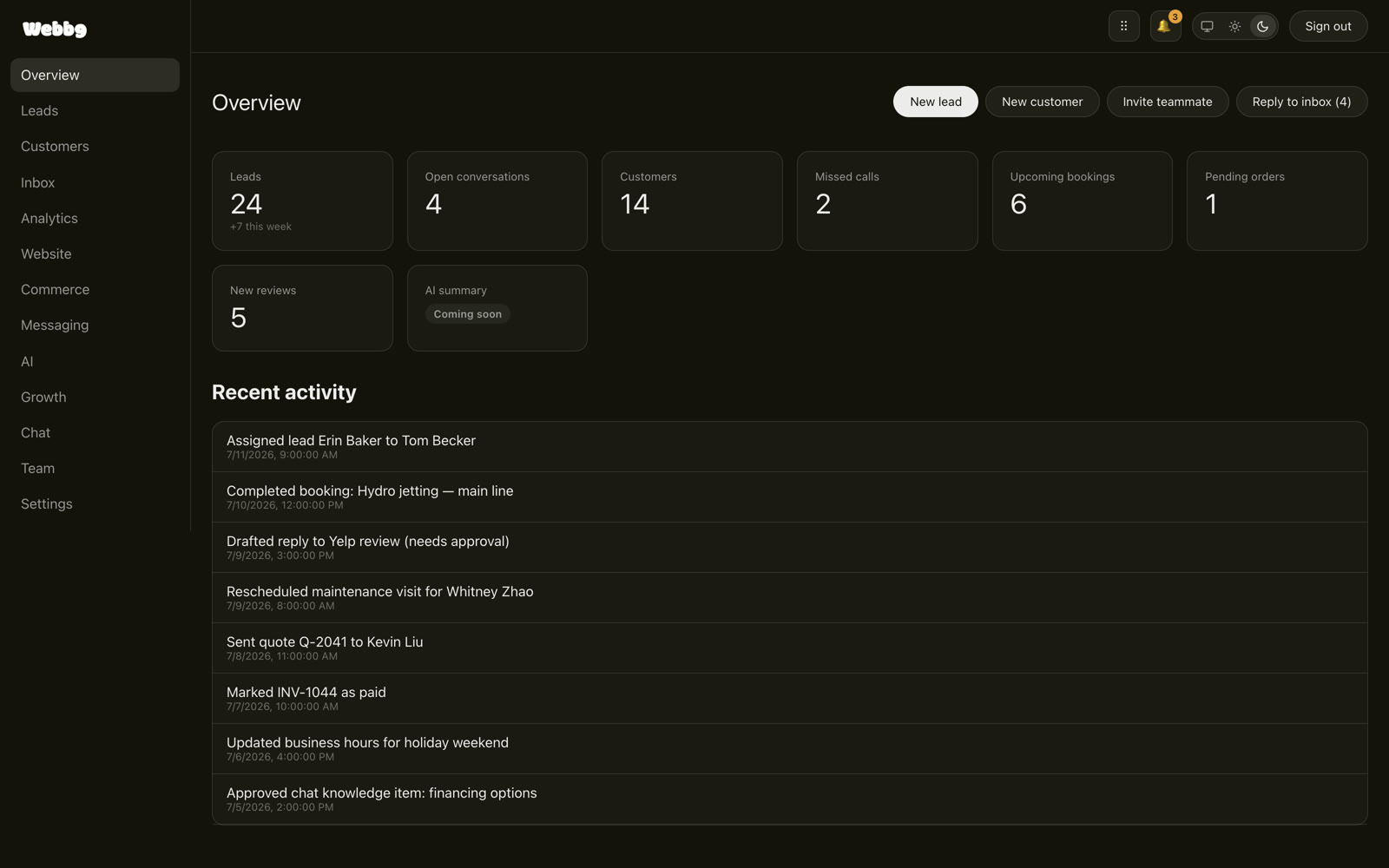1389x868 pixels.
Task: Open 'Rescheduled maintenance visit for Whitney Zhao'
Action: 789,598
